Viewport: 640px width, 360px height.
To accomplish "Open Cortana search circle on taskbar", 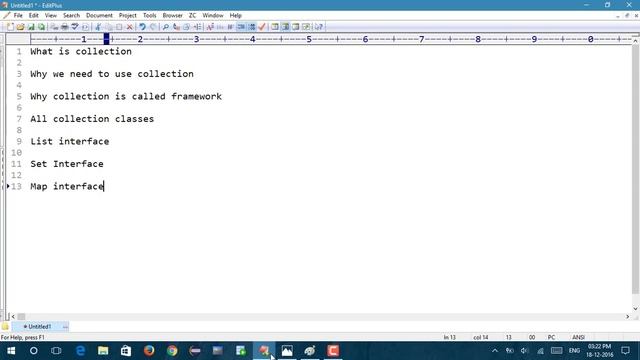I will click(x=33, y=351).
